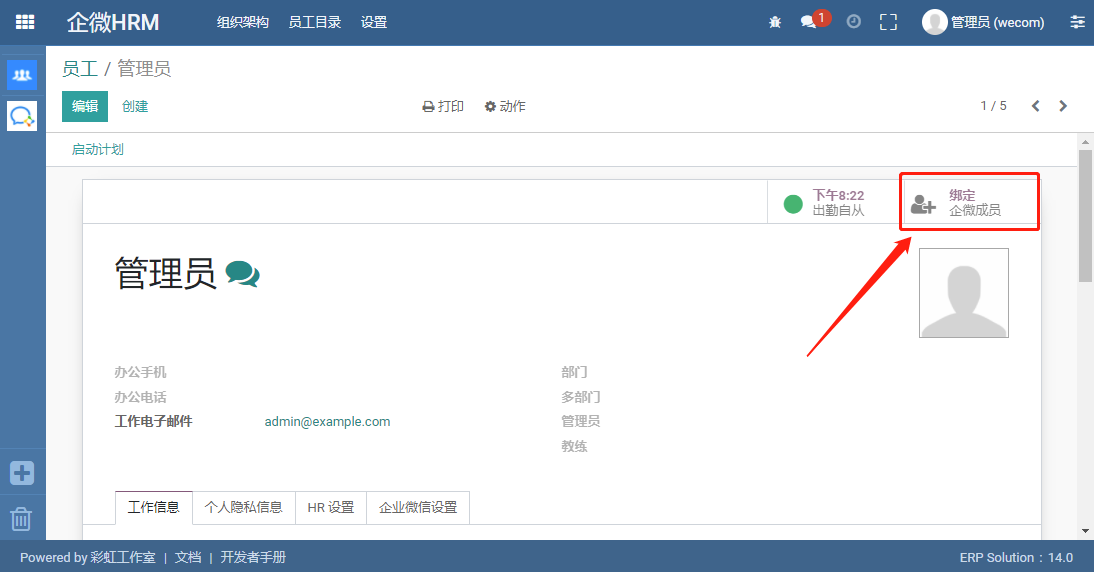
Task: Open 员工目录 menu
Action: pyautogui.click(x=315, y=22)
